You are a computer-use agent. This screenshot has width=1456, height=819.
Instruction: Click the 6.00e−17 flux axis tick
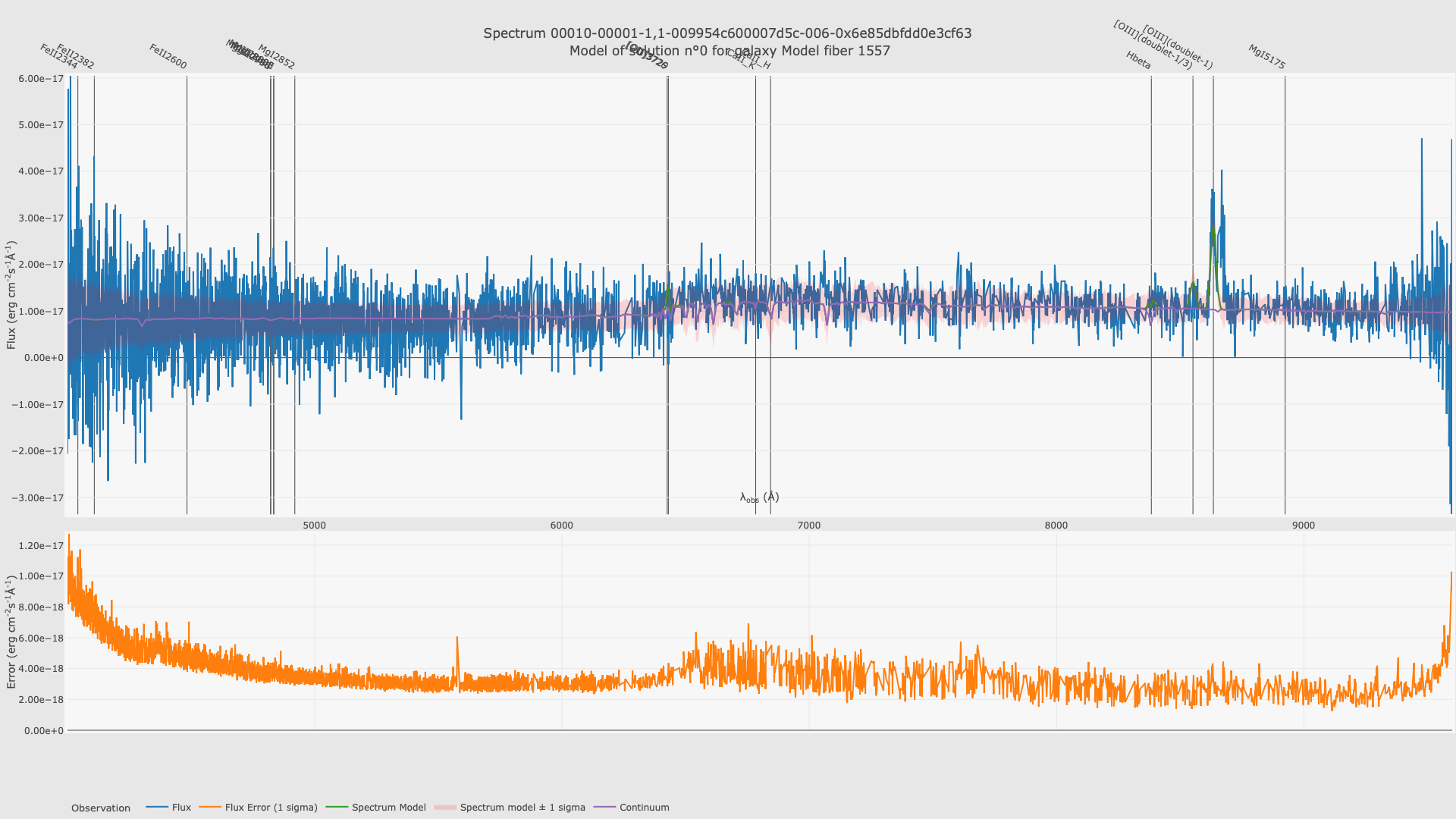41,79
